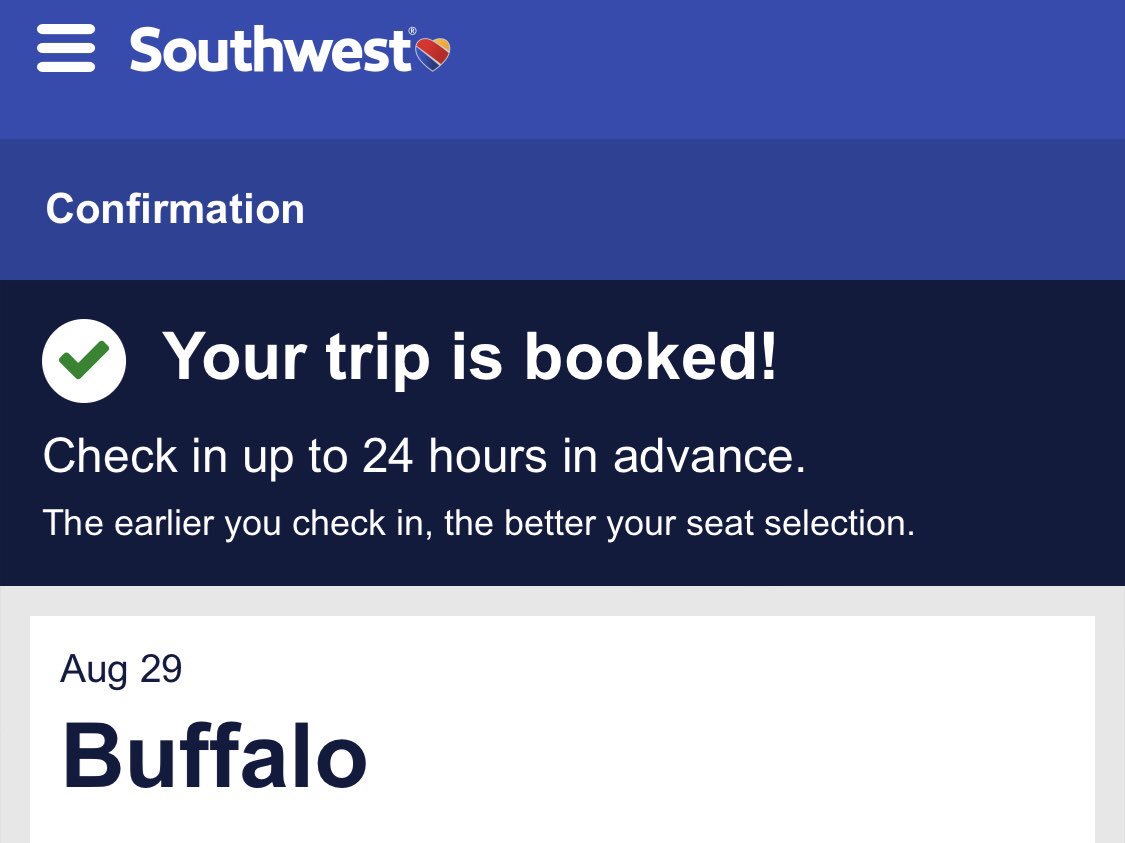This screenshot has height=843, width=1125.
Task: Tap the white circle around the checkmark
Action: click(84, 360)
